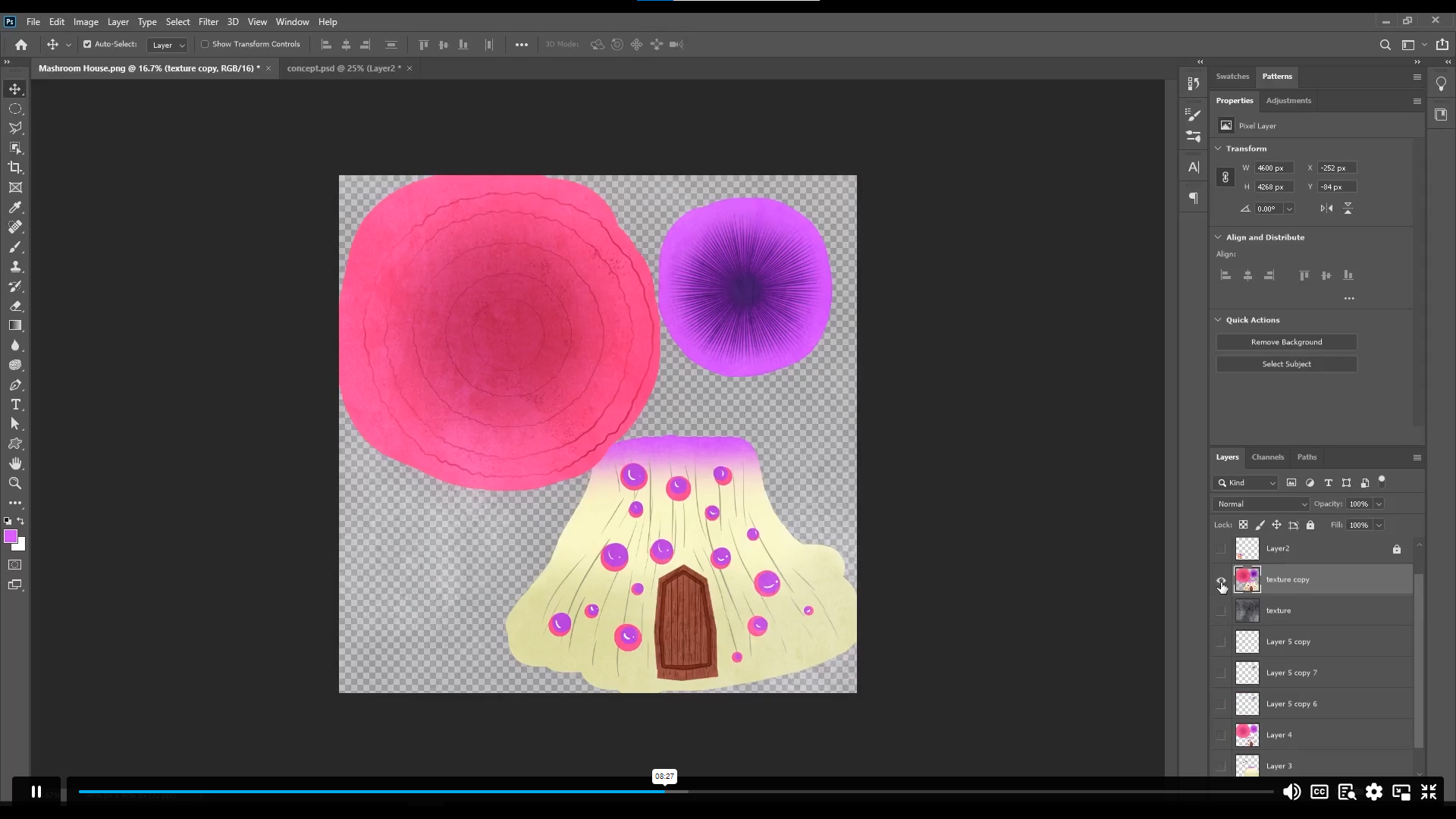1456x819 pixels.
Task: Toggle Auto-Select in the options bar
Action: (x=86, y=44)
